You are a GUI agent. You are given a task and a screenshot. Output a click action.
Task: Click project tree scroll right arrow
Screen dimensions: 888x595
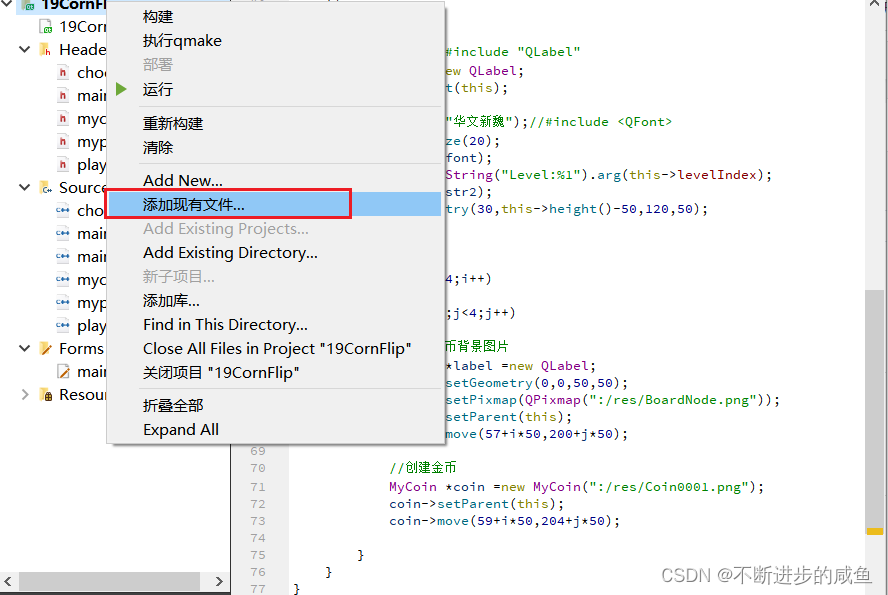220,581
